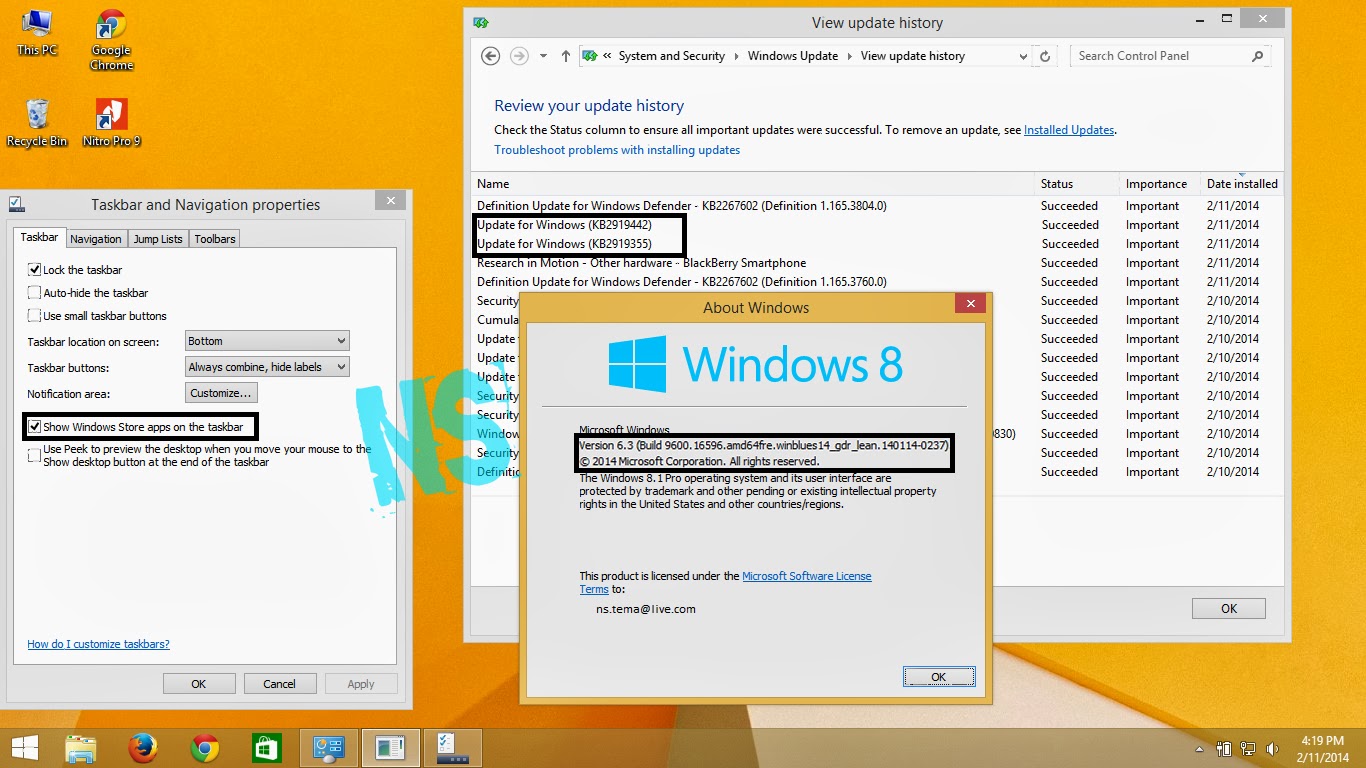Switch to Control Panel taskbar item

click(329, 747)
